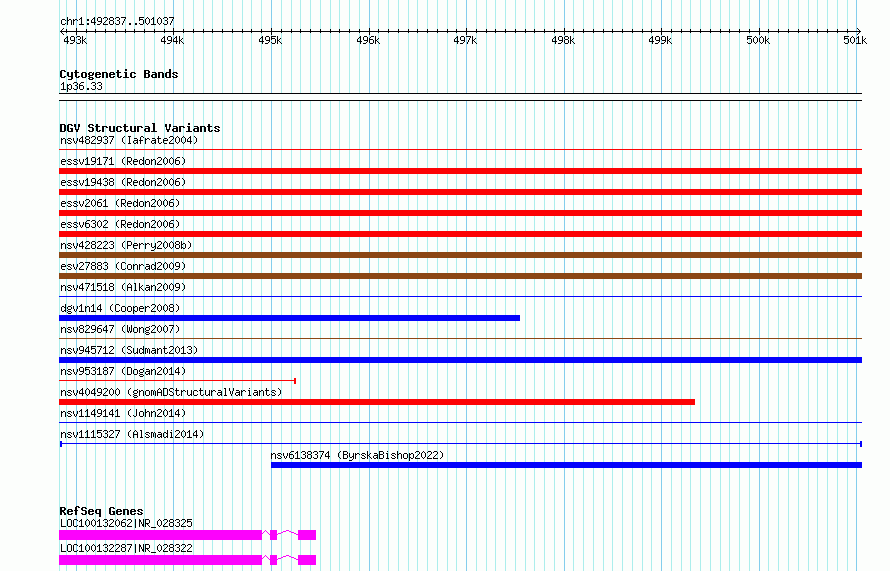Select the red bar for essv2061
This screenshot has height=571, width=890.
460,213
